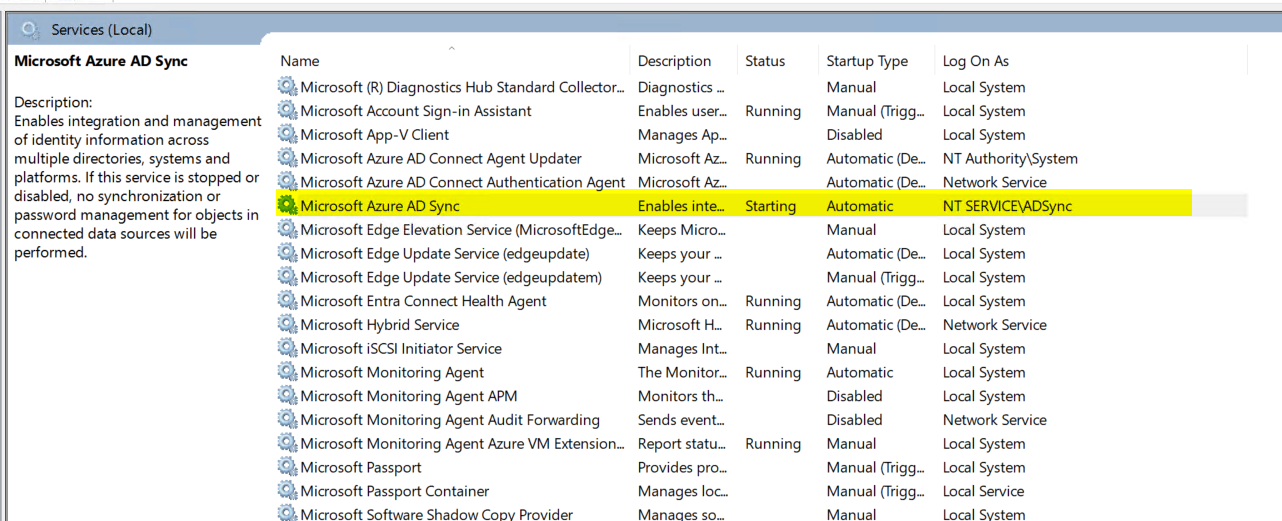Click gear icon of Azure AD Connect Authentication Agent
This screenshot has height=521, width=1282.
click(x=288, y=182)
